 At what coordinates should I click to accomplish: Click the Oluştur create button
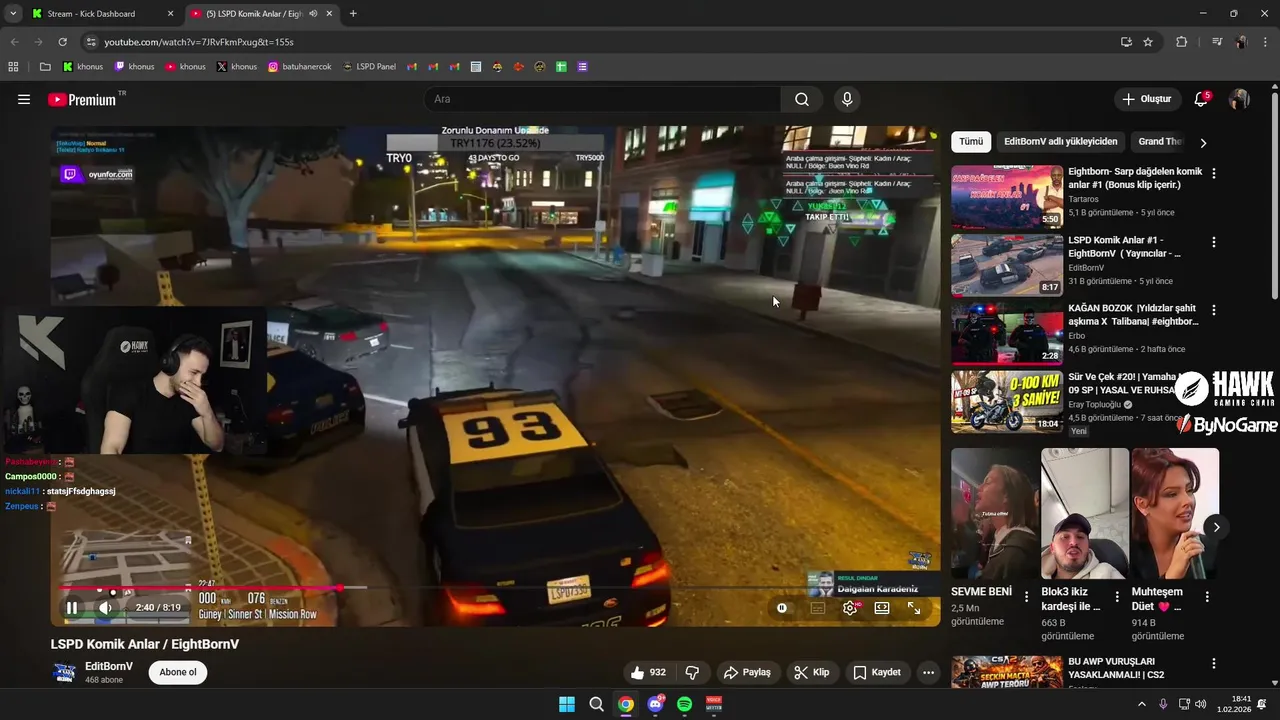1146,99
